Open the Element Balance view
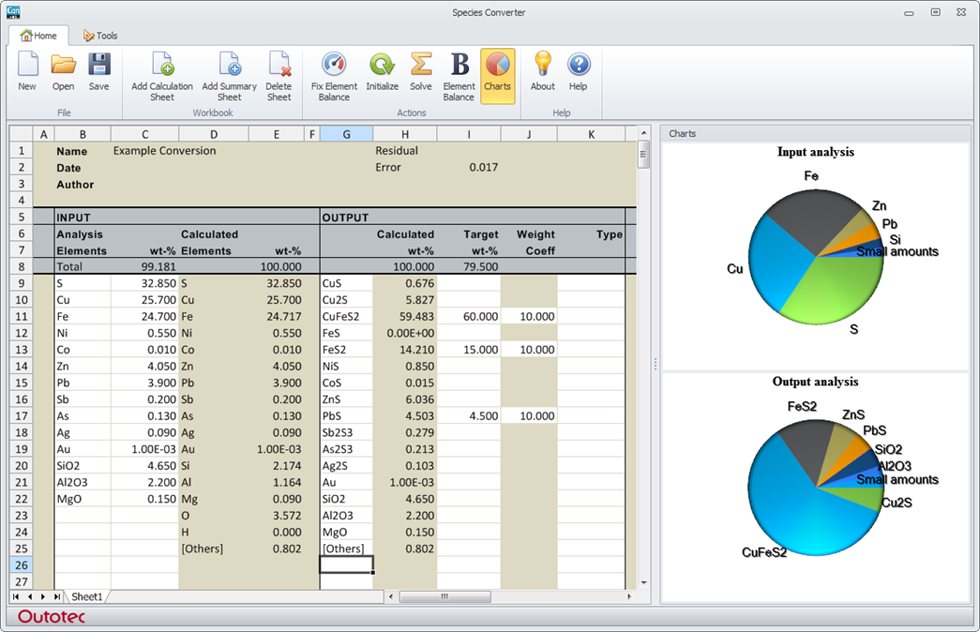This screenshot has width=980, height=632. click(459, 72)
